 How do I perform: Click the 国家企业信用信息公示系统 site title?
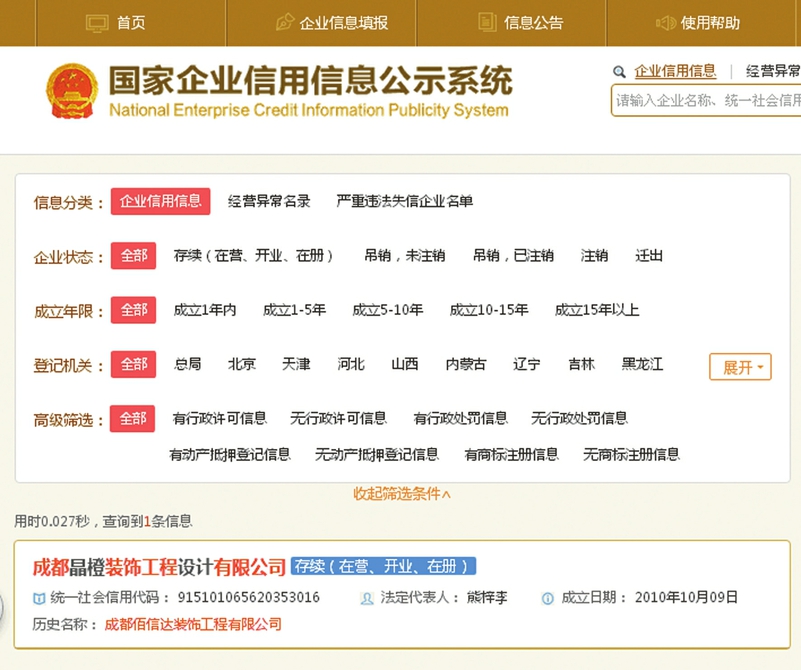pyautogui.click(x=311, y=81)
